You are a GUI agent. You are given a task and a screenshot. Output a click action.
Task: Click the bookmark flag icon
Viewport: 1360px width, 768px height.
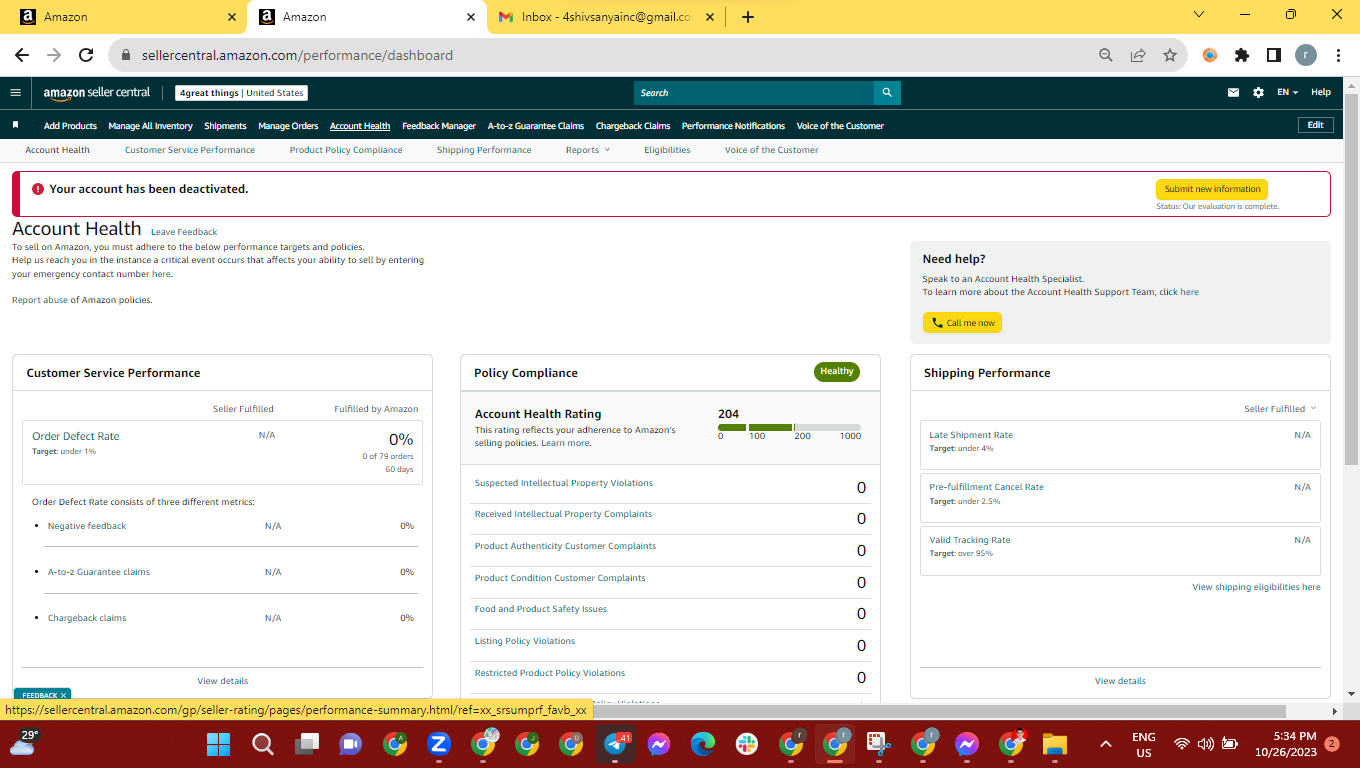coord(15,126)
